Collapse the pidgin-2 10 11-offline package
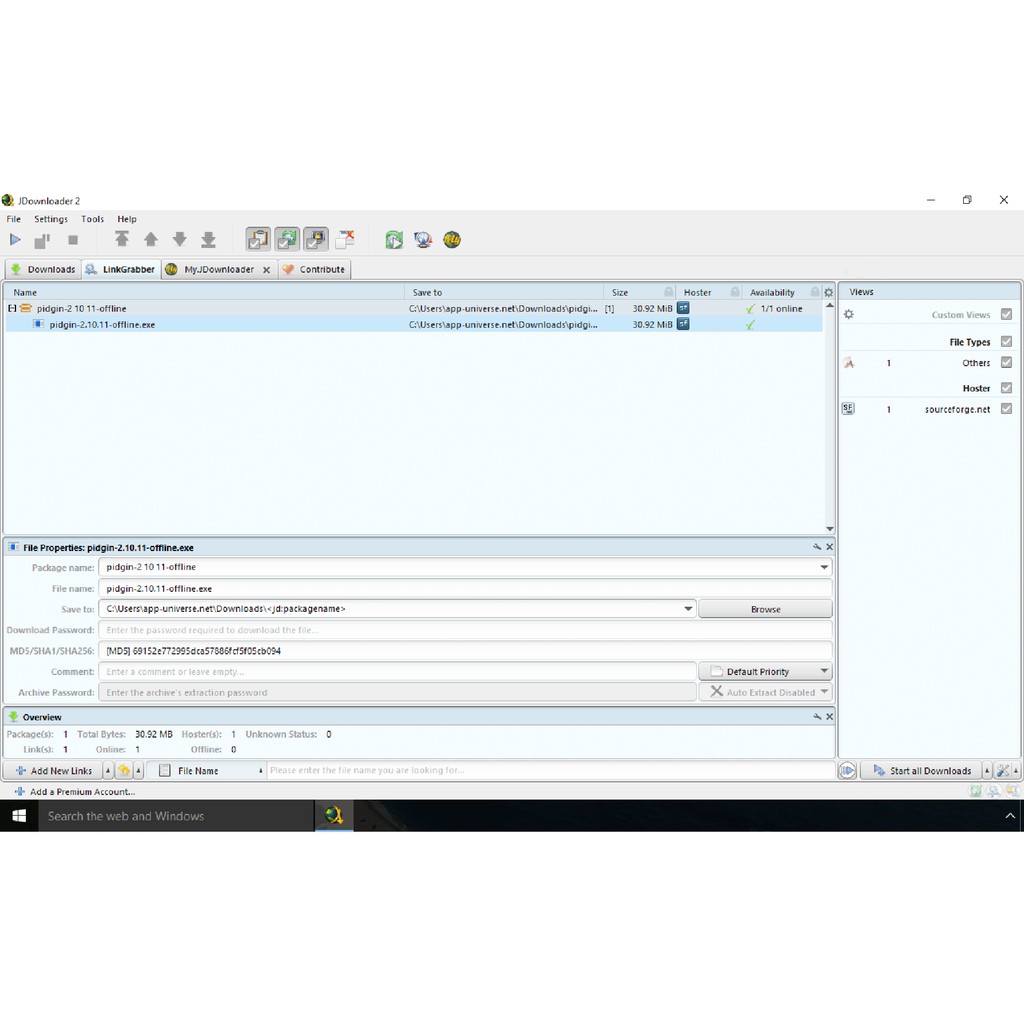This screenshot has width=1024, height=1024. tap(12, 308)
